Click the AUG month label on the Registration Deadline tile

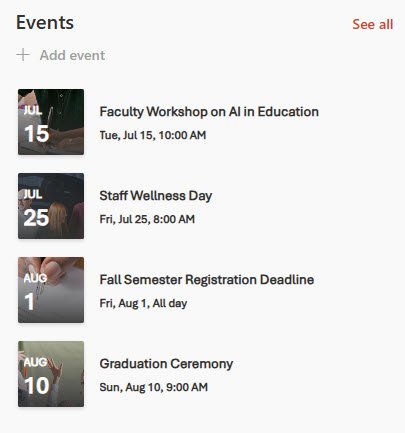(35, 278)
